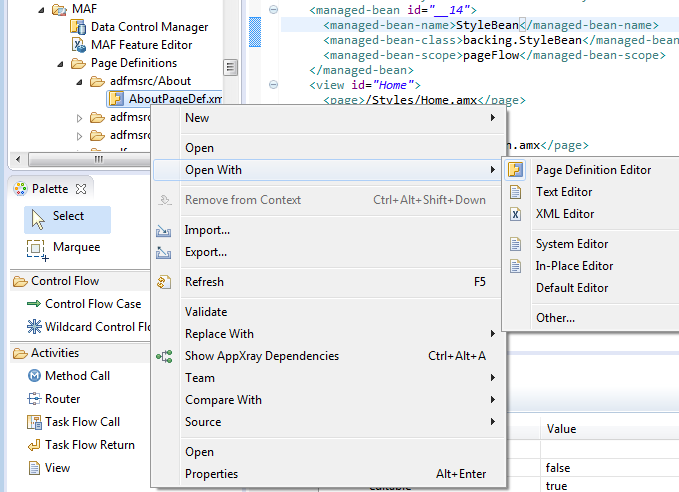
Task: Pick View activity icon
Action: tap(34, 468)
